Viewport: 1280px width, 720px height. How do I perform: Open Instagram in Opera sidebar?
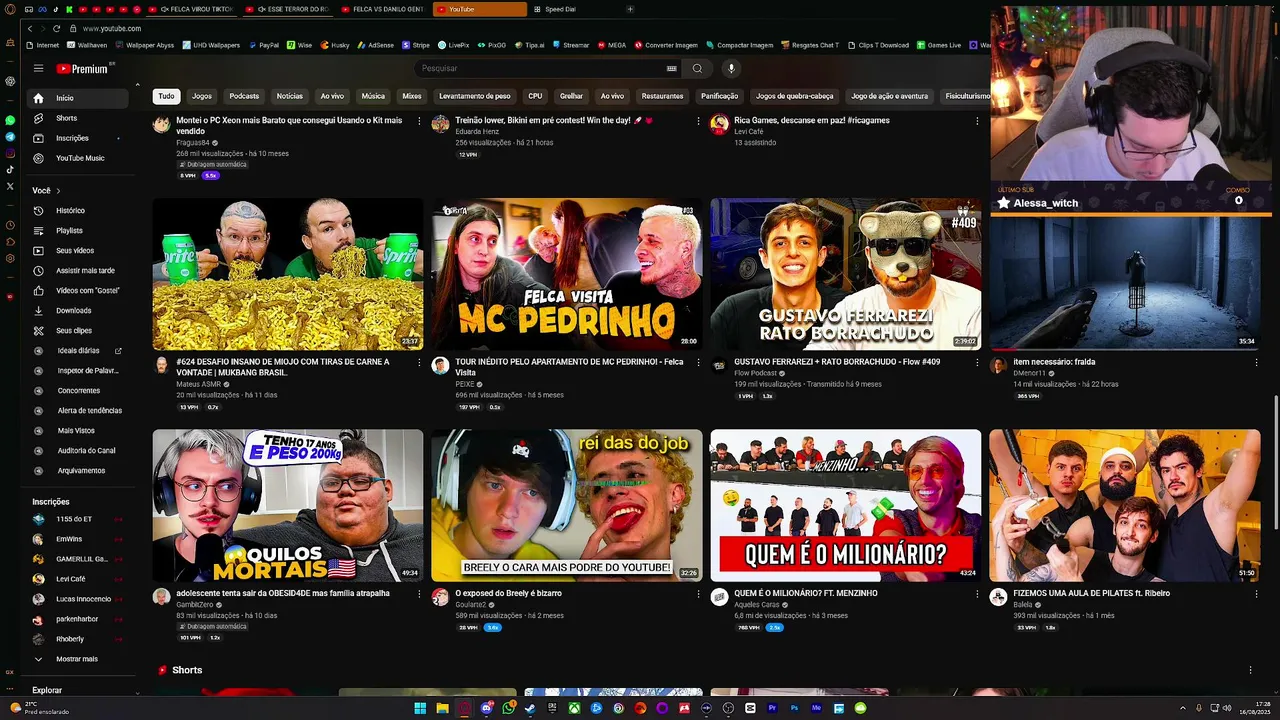pos(10,153)
